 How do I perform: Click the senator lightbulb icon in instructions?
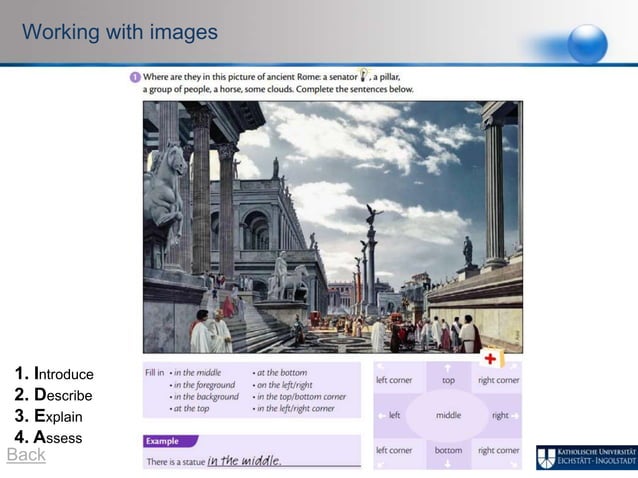click(x=366, y=74)
